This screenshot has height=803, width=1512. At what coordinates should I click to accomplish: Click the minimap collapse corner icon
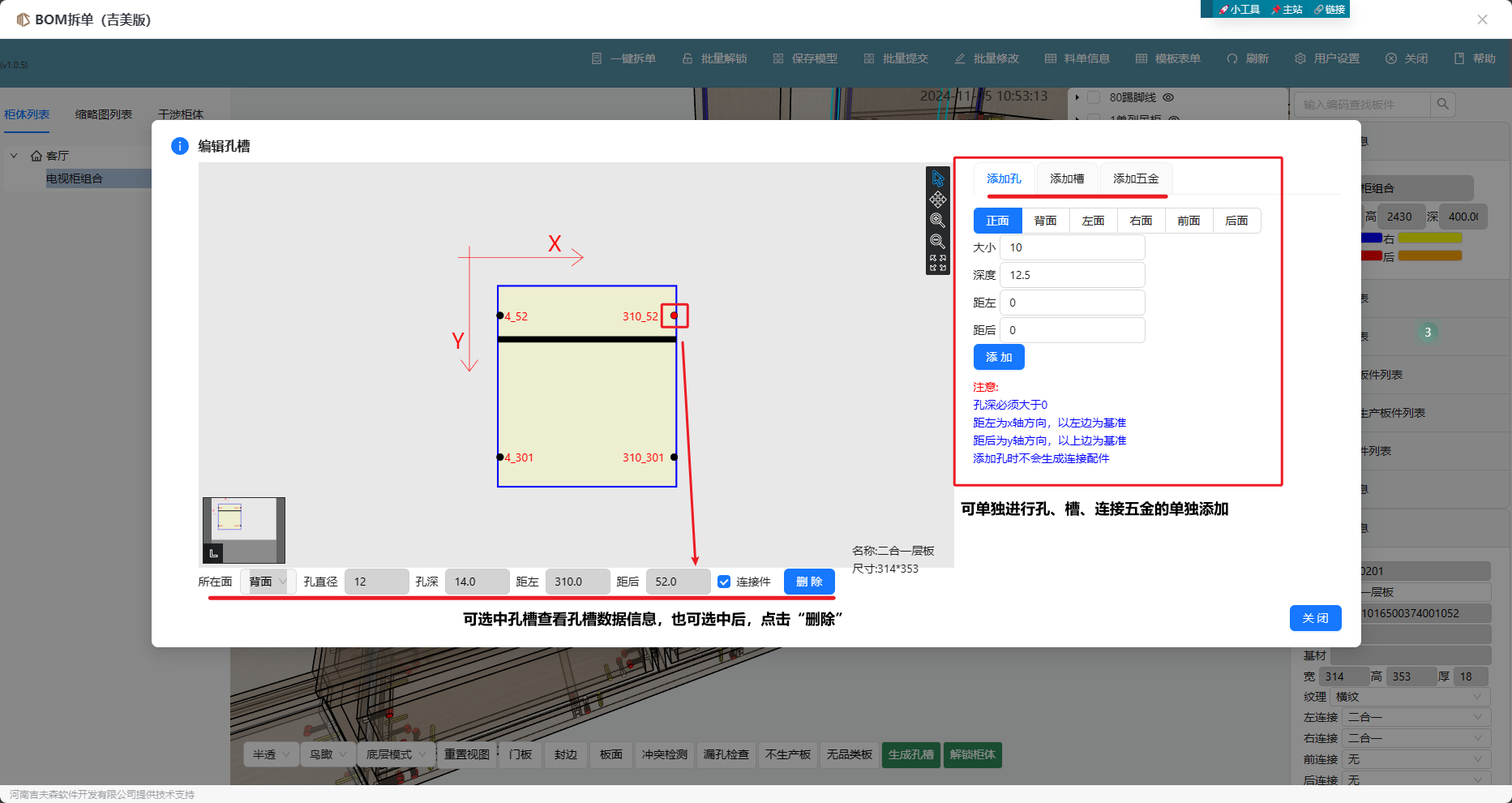[213, 553]
